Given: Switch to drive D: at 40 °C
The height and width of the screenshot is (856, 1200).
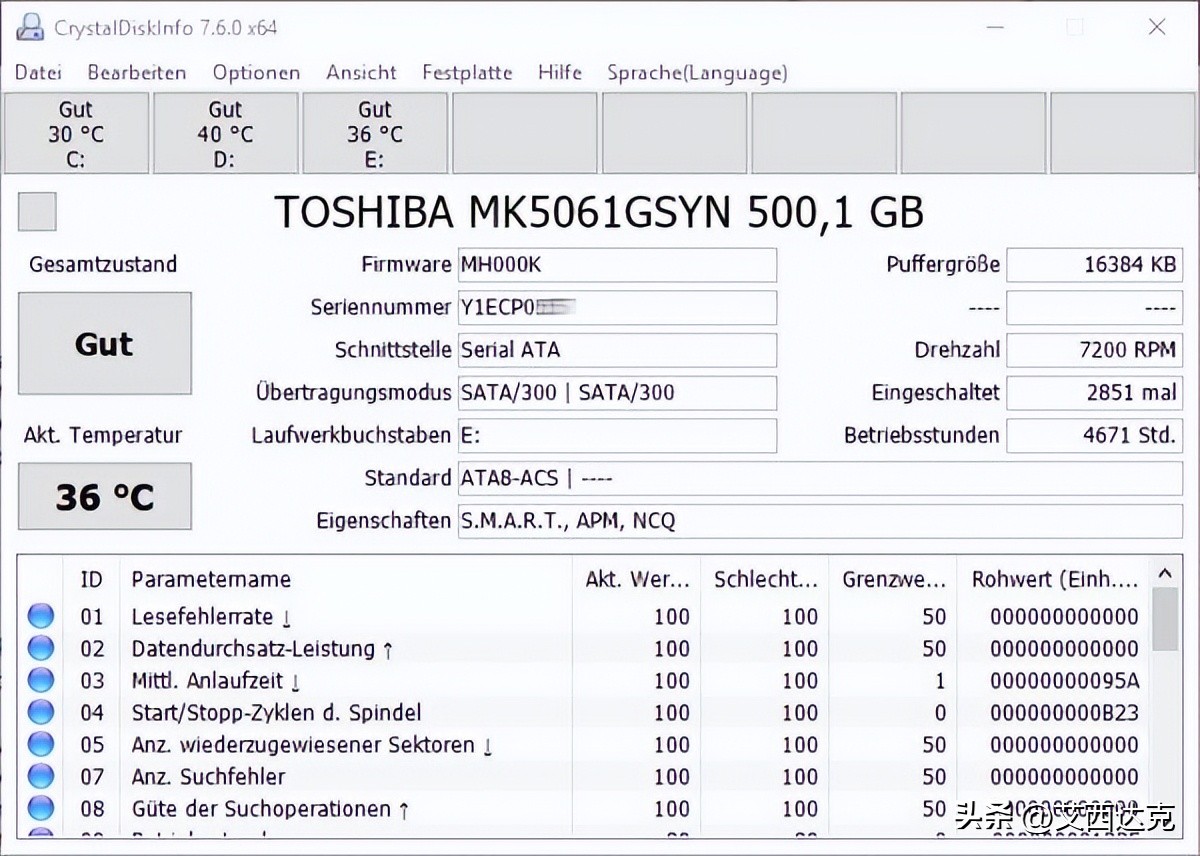Looking at the screenshot, I should [x=225, y=133].
